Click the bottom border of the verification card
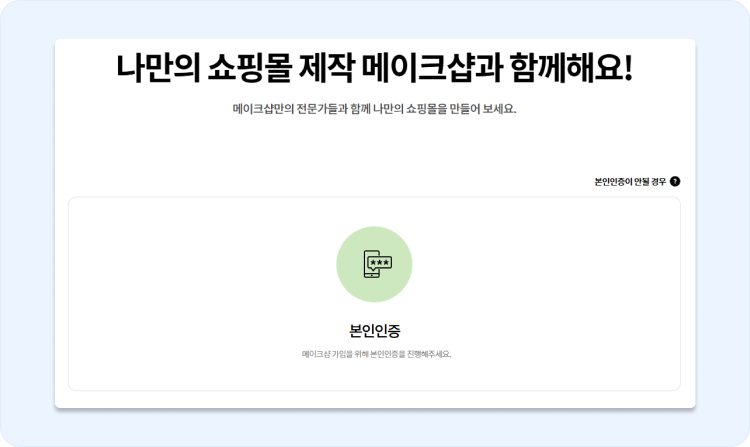Screen dimensions: 750x447 [x=374, y=390]
